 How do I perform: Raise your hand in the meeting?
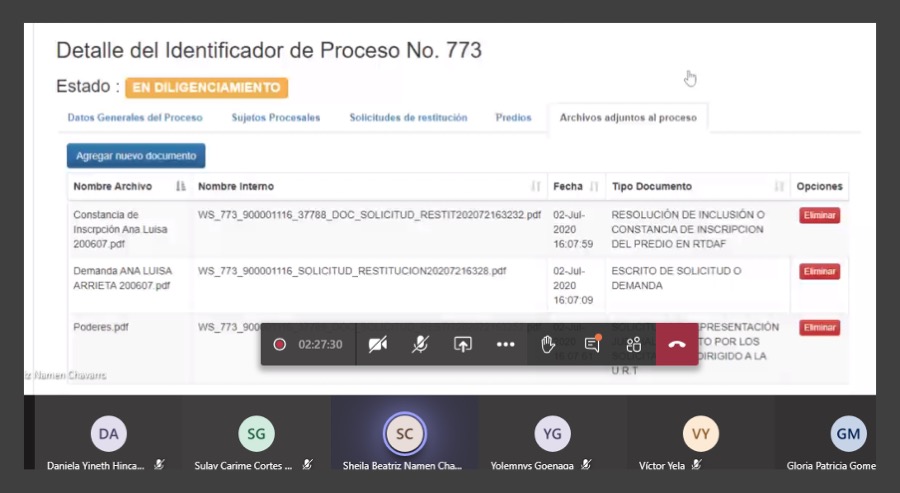click(x=548, y=344)
